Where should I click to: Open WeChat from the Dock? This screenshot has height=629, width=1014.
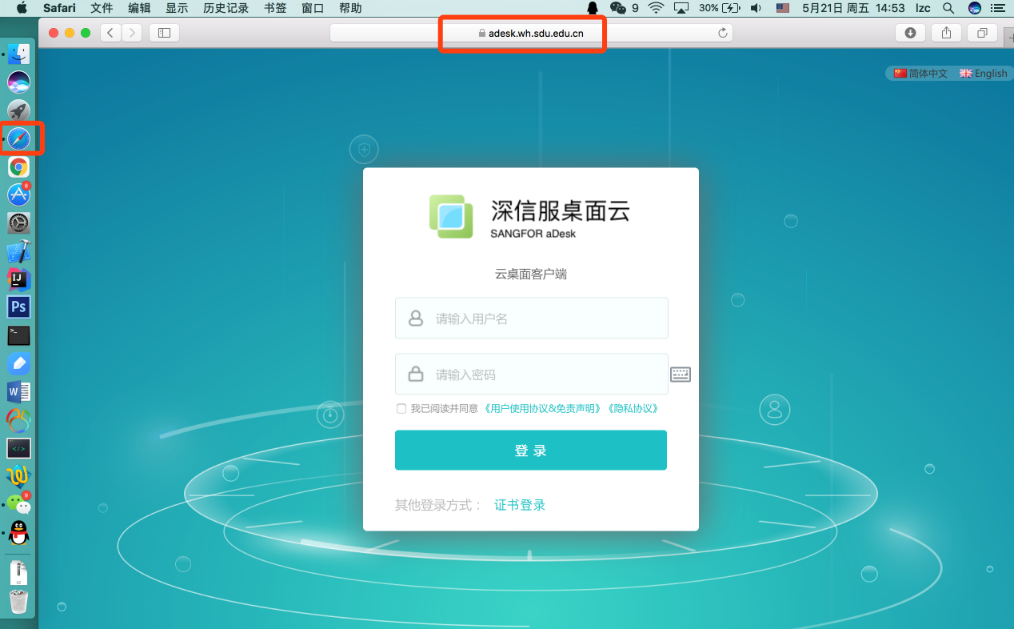(18, 504)
